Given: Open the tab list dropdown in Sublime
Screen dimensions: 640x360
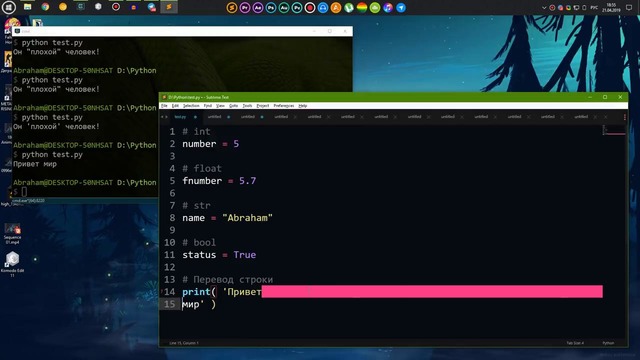Looking at the screenshot, I should (x=624, y=117).
